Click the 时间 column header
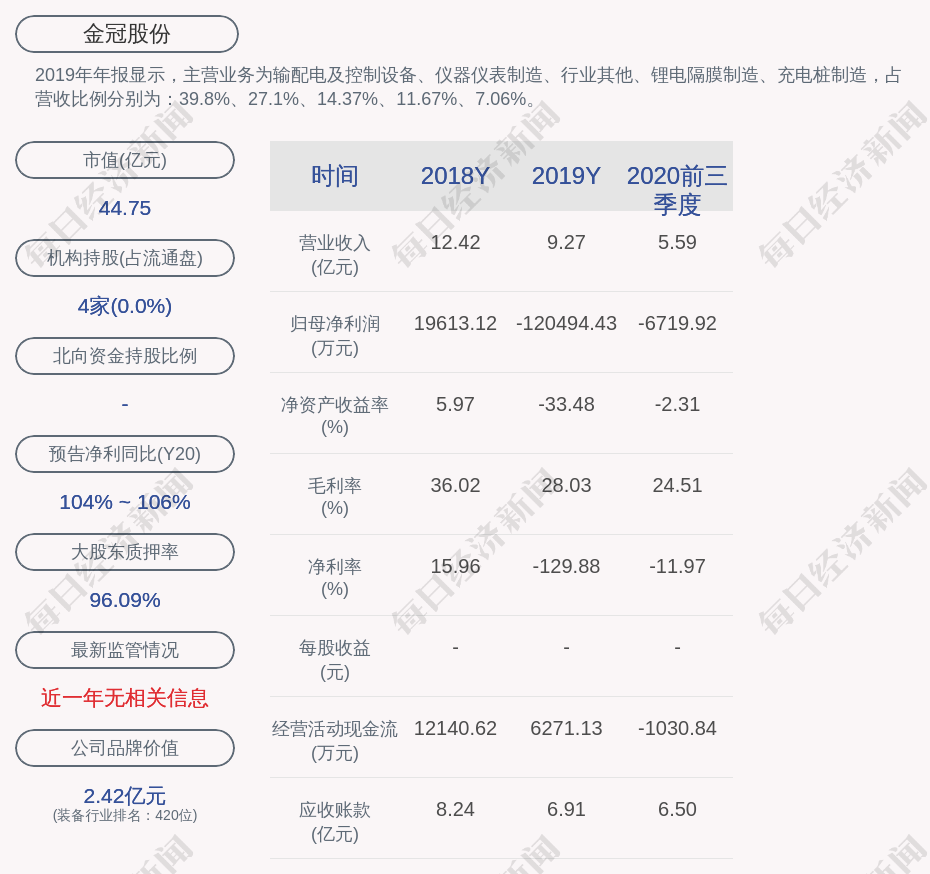This screenshot has height=874, width=930. (x=335, y=176)
